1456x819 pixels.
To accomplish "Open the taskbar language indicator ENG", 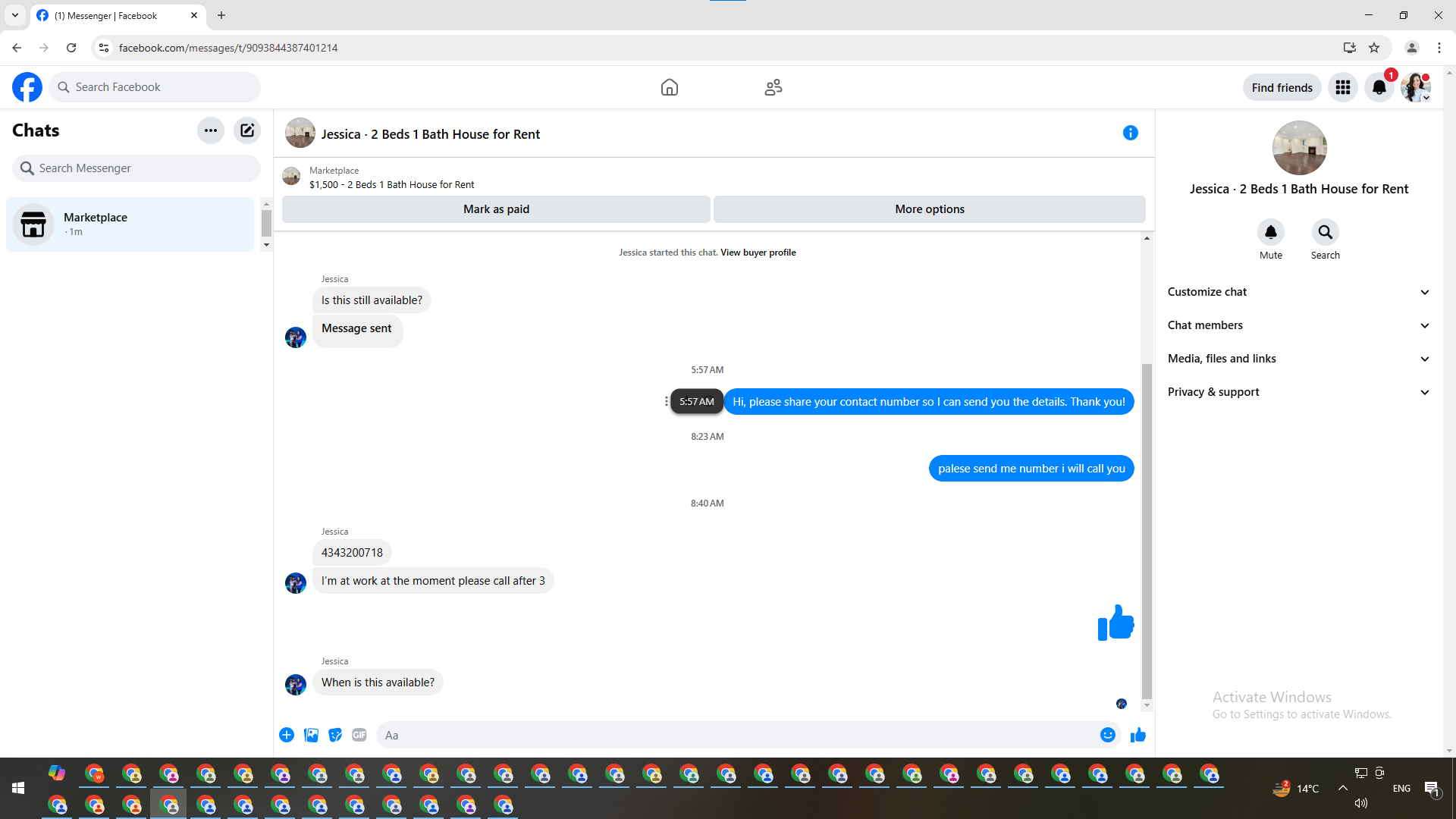I will click(1401, 789).
